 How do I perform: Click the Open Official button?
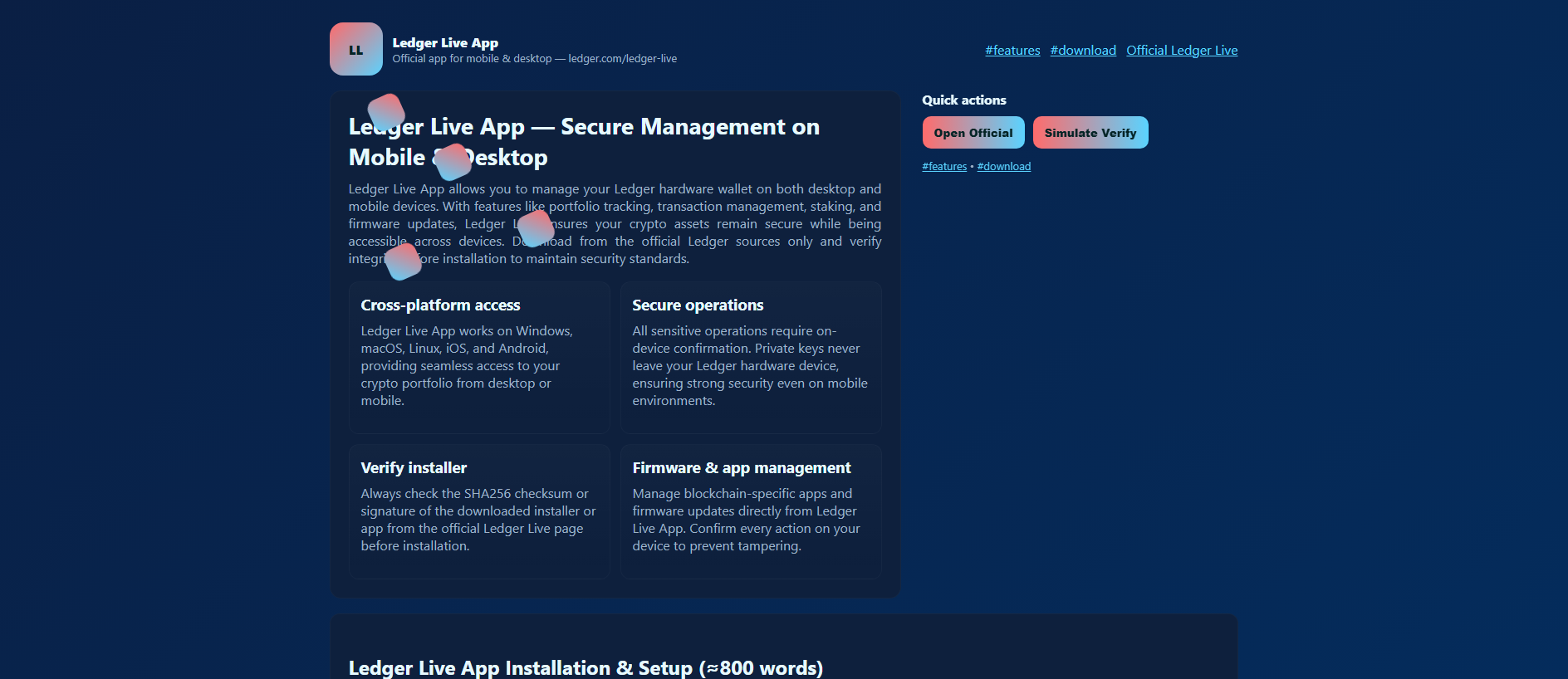[x=973, y=133]
